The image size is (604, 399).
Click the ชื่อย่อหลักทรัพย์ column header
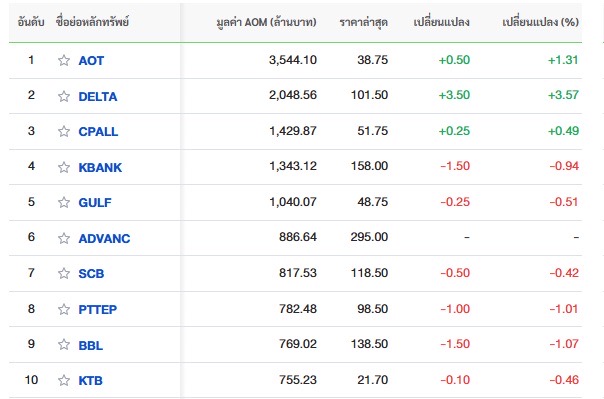pyautogui.click(x=92, y=22)
